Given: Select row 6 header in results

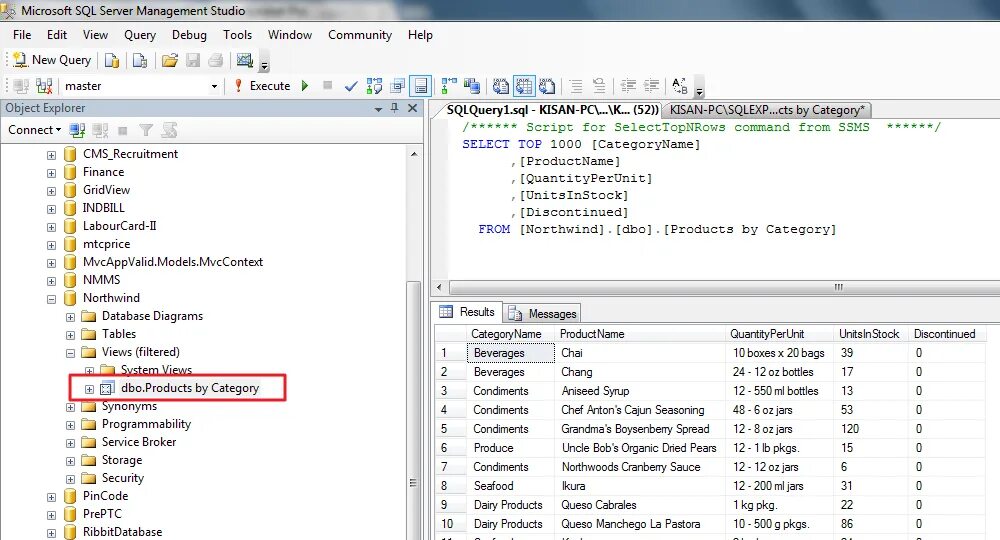Looking at the screenshot, I should coord(450,448).
